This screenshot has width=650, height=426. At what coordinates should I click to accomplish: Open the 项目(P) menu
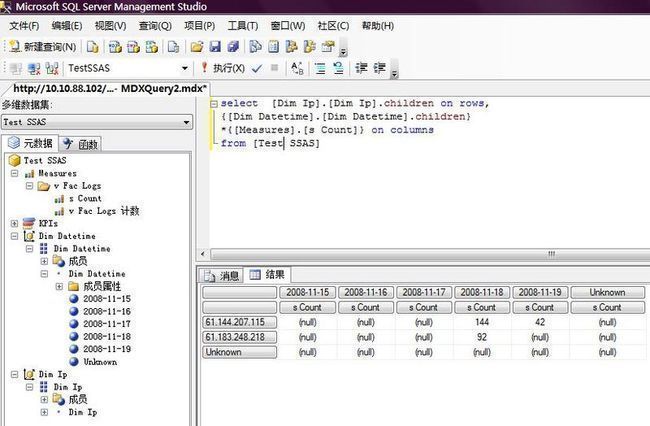[199, 26]
